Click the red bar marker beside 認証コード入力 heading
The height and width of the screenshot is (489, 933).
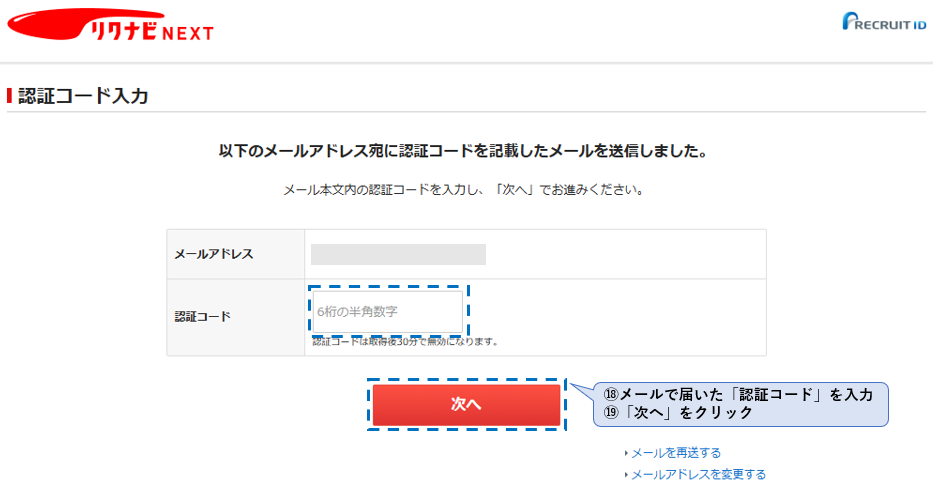click(x=10, y=95)
